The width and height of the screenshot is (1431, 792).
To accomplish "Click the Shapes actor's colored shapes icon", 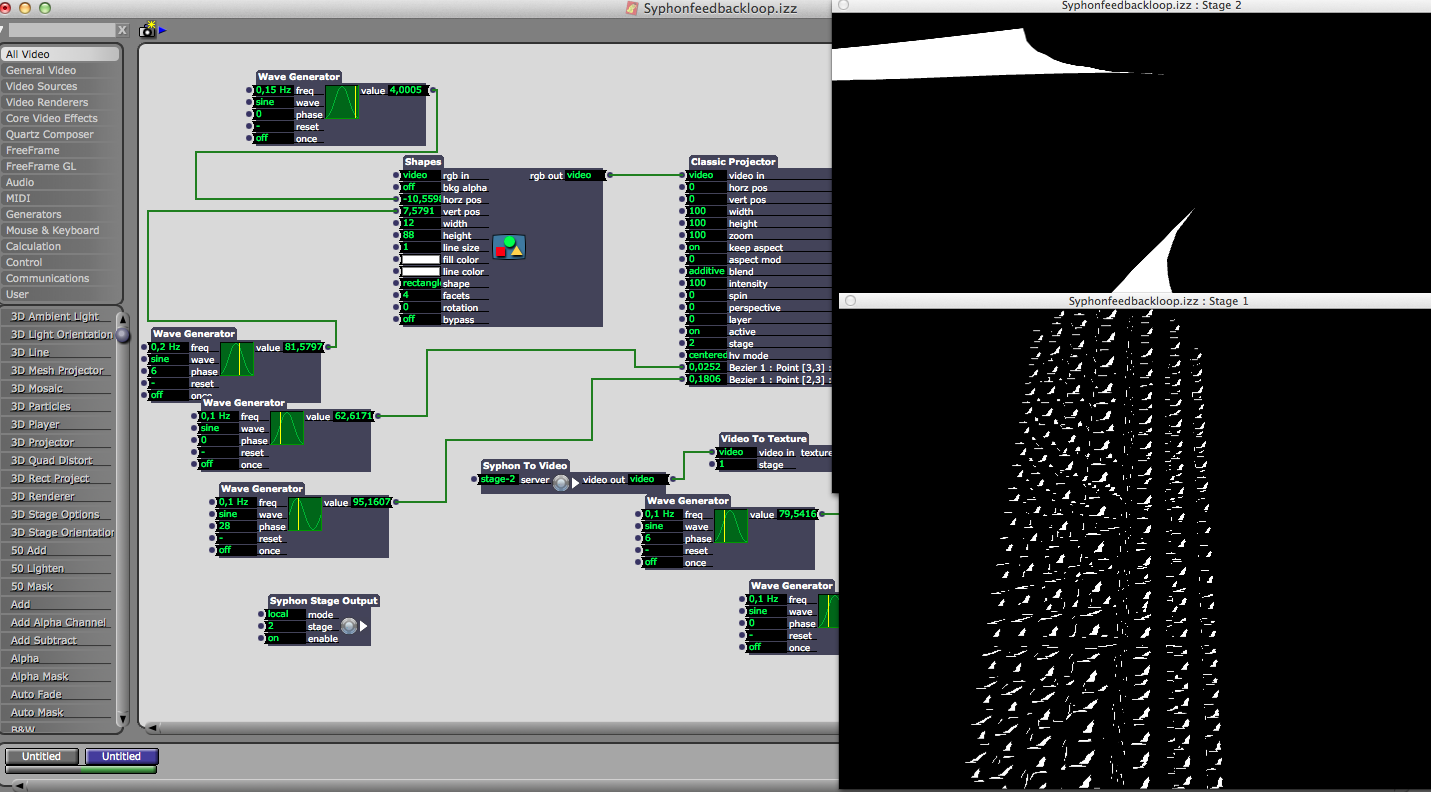I will [x=509, y=247].
